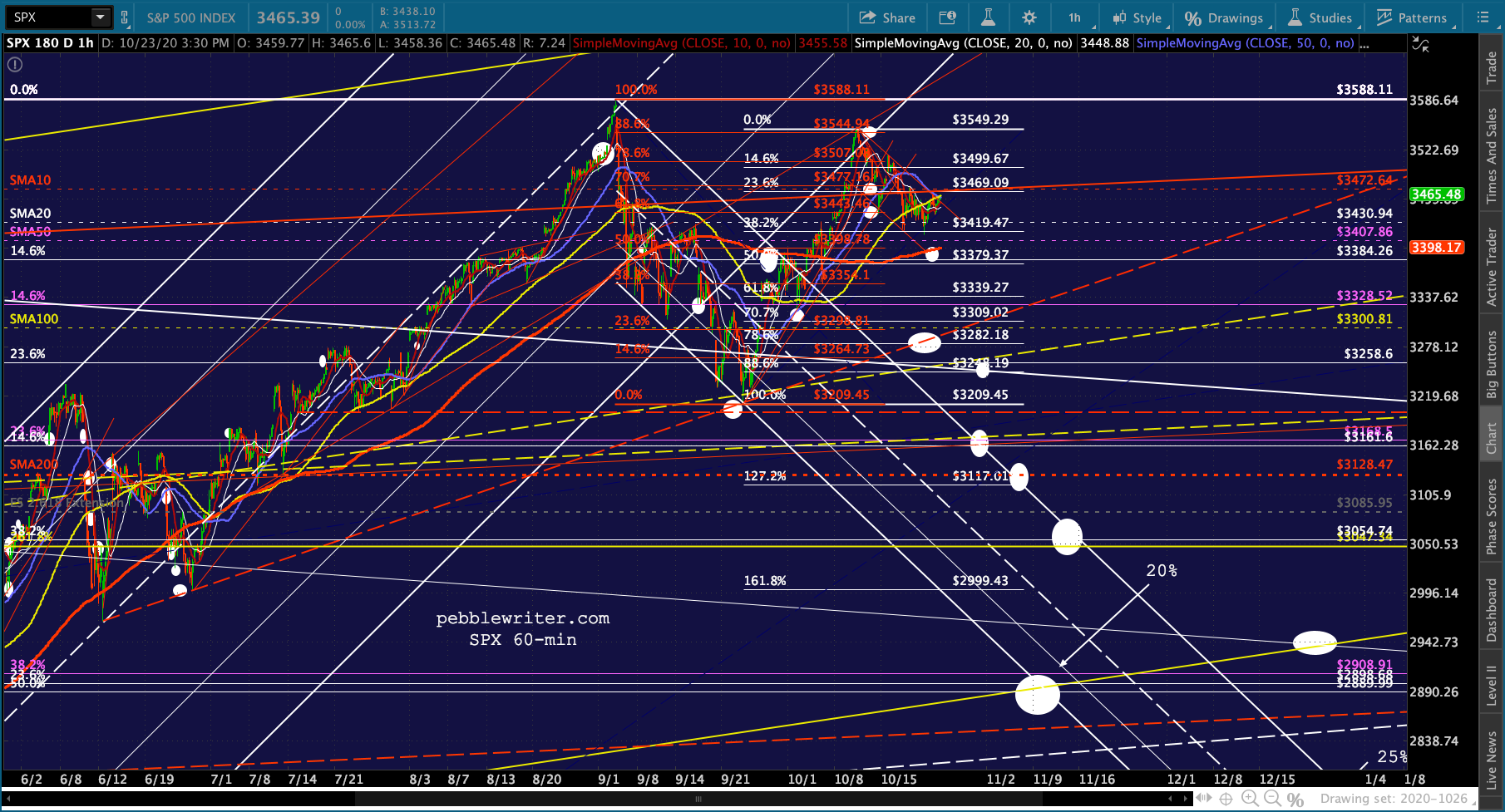This screenshot has height=812, width=1505.
Task: Click the symbol link clipboard icon
Action: coord(124,17)
